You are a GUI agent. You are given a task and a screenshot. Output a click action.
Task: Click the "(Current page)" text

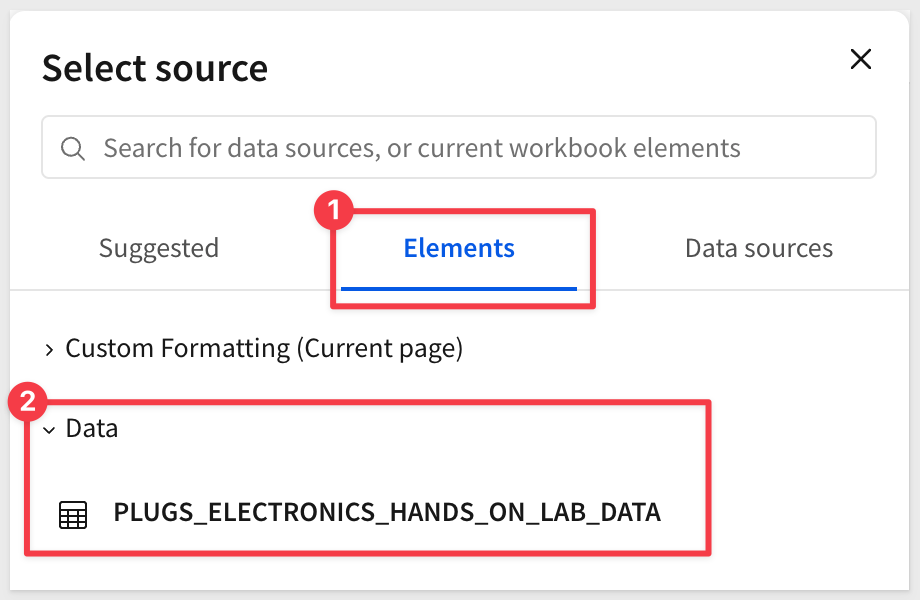pos(378,349)
